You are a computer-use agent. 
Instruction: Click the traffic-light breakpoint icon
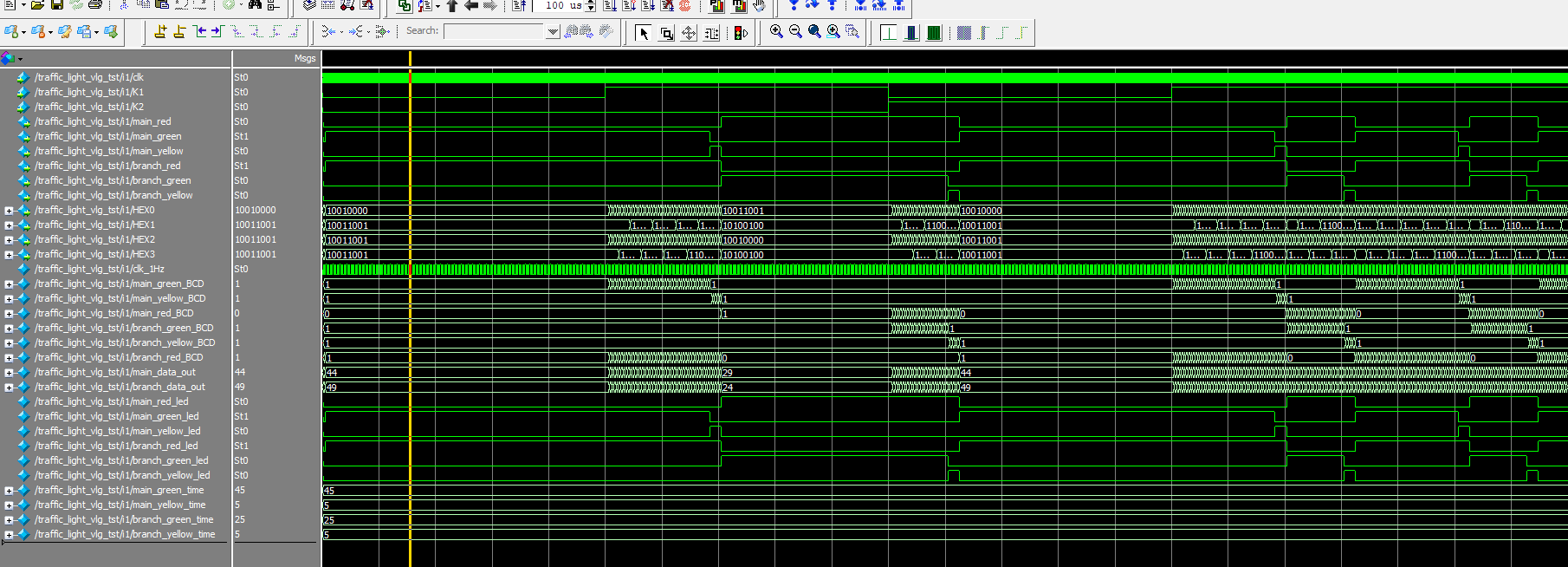[x=741, y=33]
